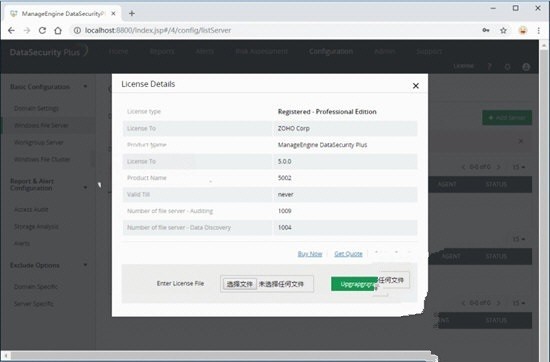Click the browser home icon
The height and width of the screenshot is (362, 550).
pos(58,31)
